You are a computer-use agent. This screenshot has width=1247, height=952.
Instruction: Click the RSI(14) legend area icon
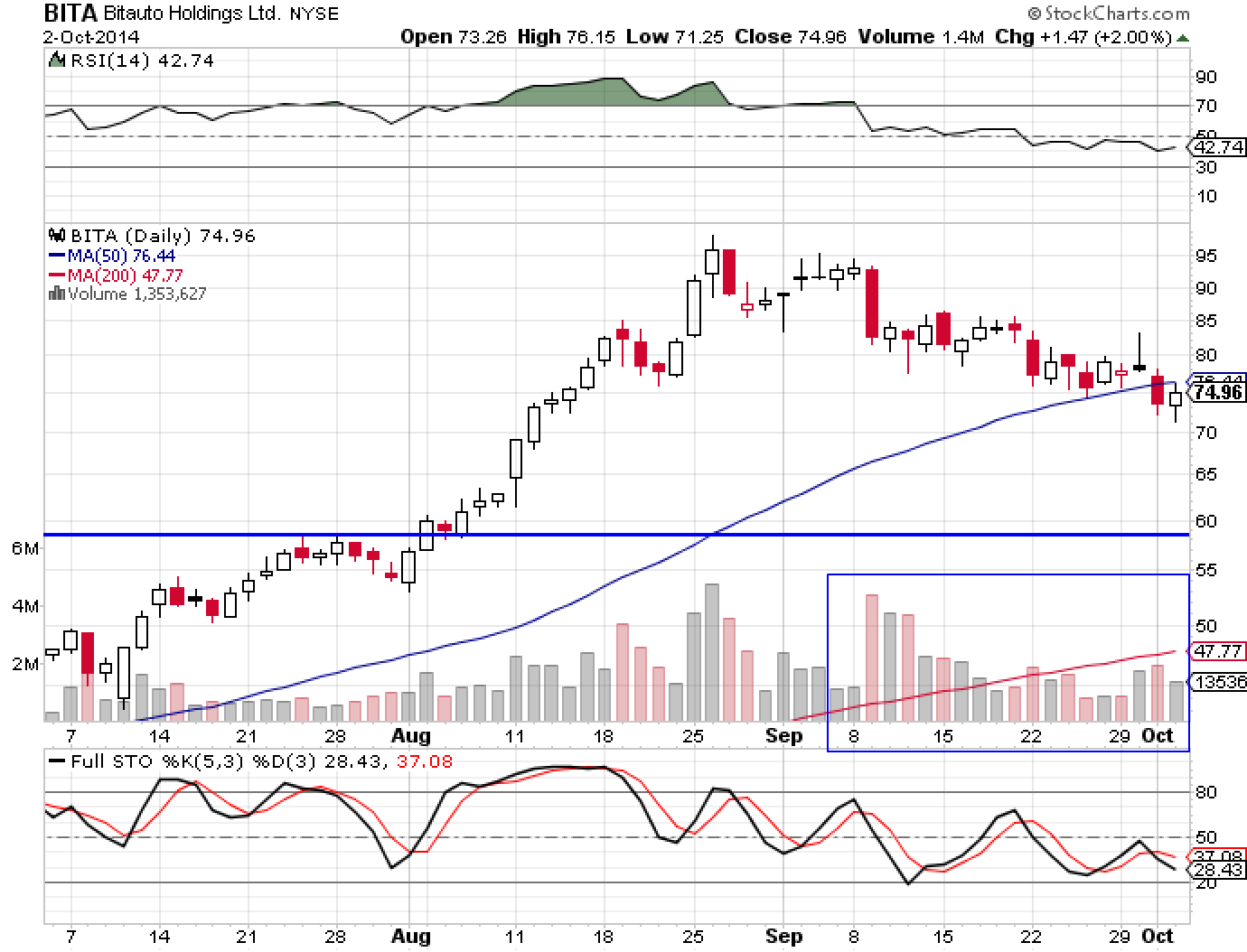click(56, 61)
